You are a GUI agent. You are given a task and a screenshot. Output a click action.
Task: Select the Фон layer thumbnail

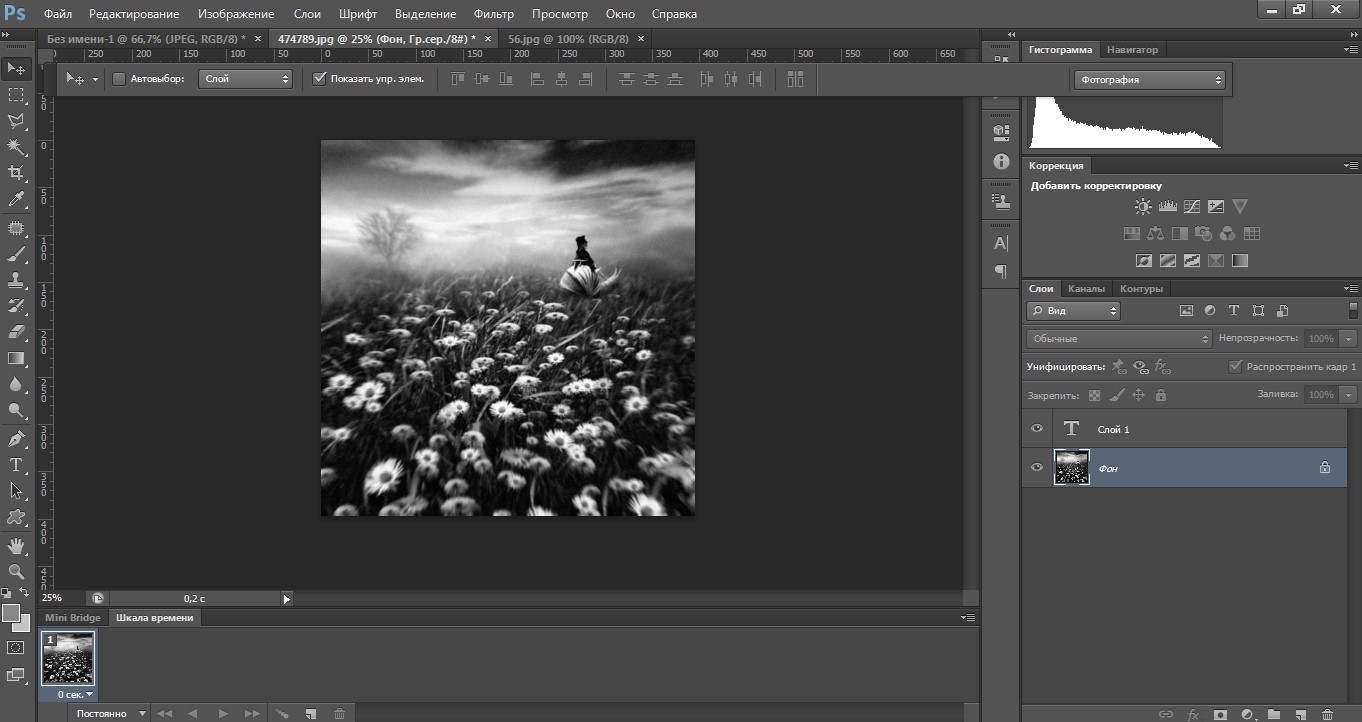pyautogui.click(x=1072, y=467)
